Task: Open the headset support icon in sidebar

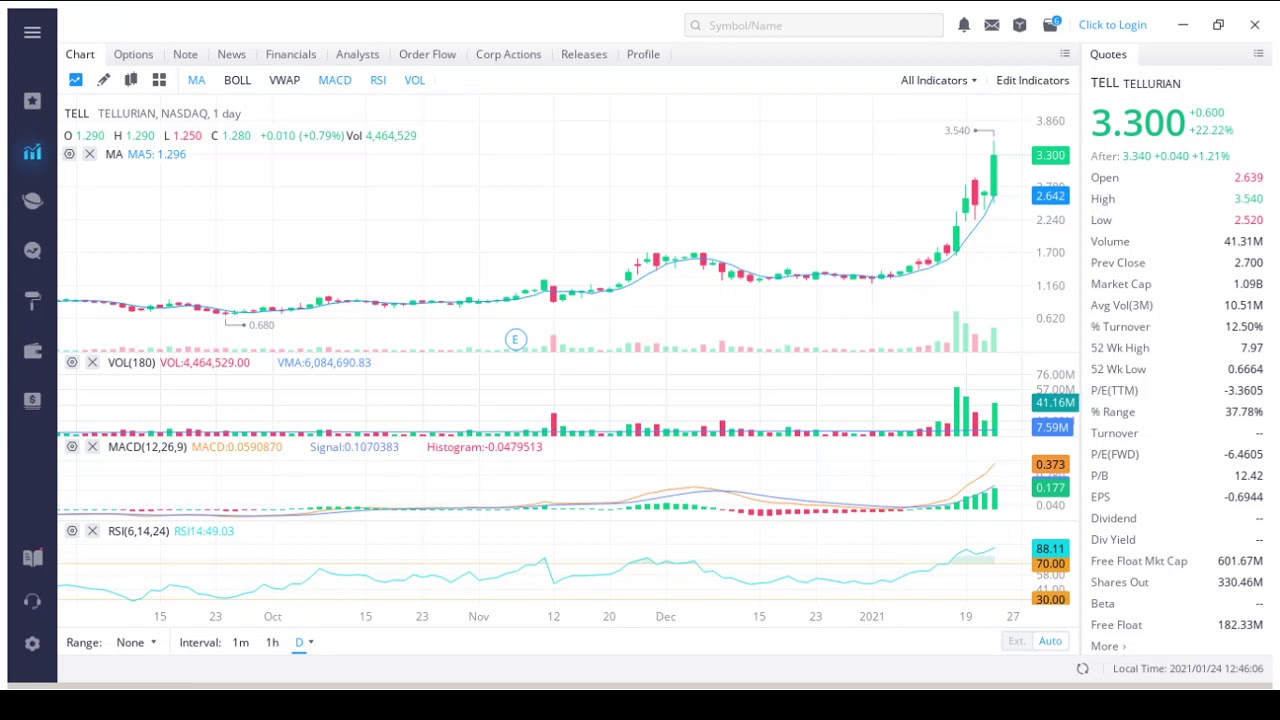Action: click(x=32, y=601)
